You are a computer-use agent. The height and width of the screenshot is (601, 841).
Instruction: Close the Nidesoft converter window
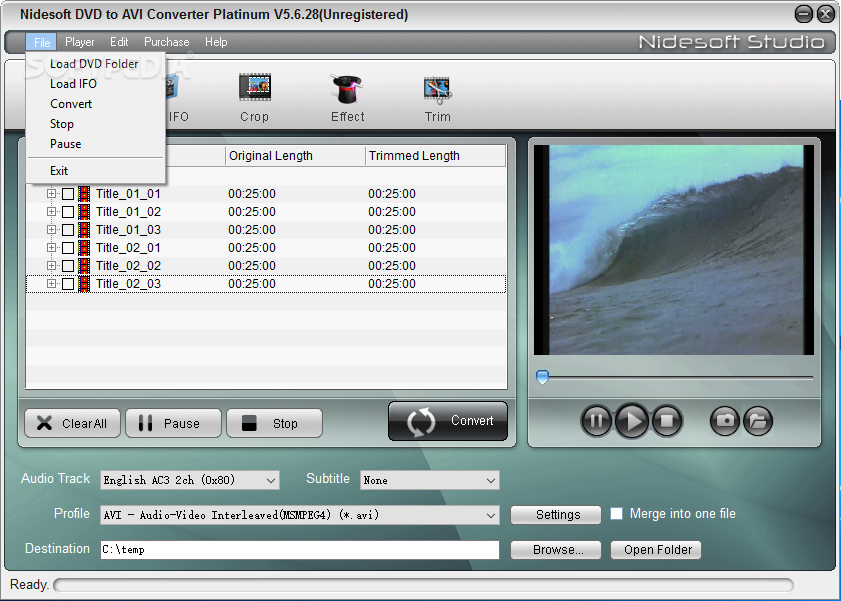825,14
